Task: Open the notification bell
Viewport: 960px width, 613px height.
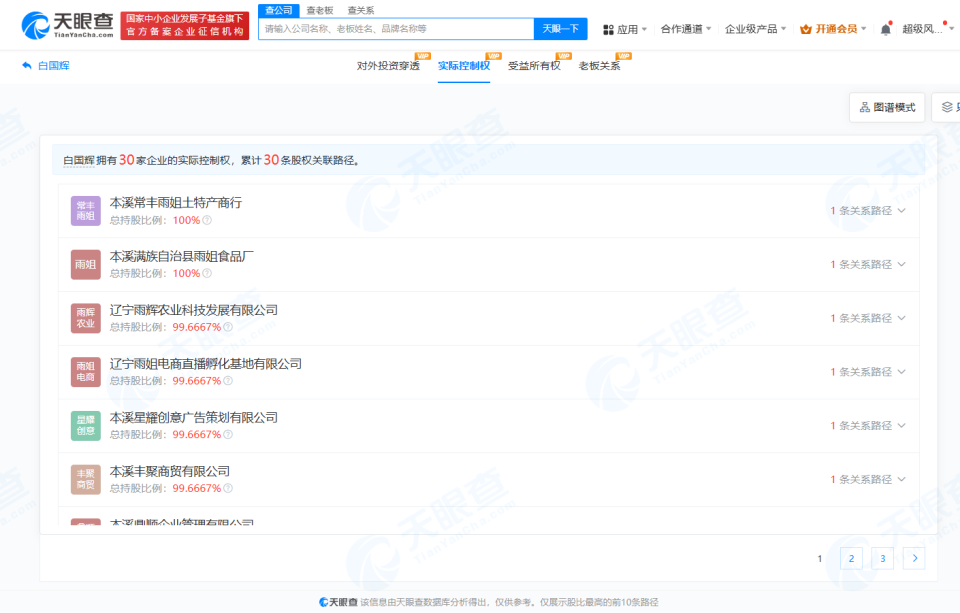Action: point(885,29)
